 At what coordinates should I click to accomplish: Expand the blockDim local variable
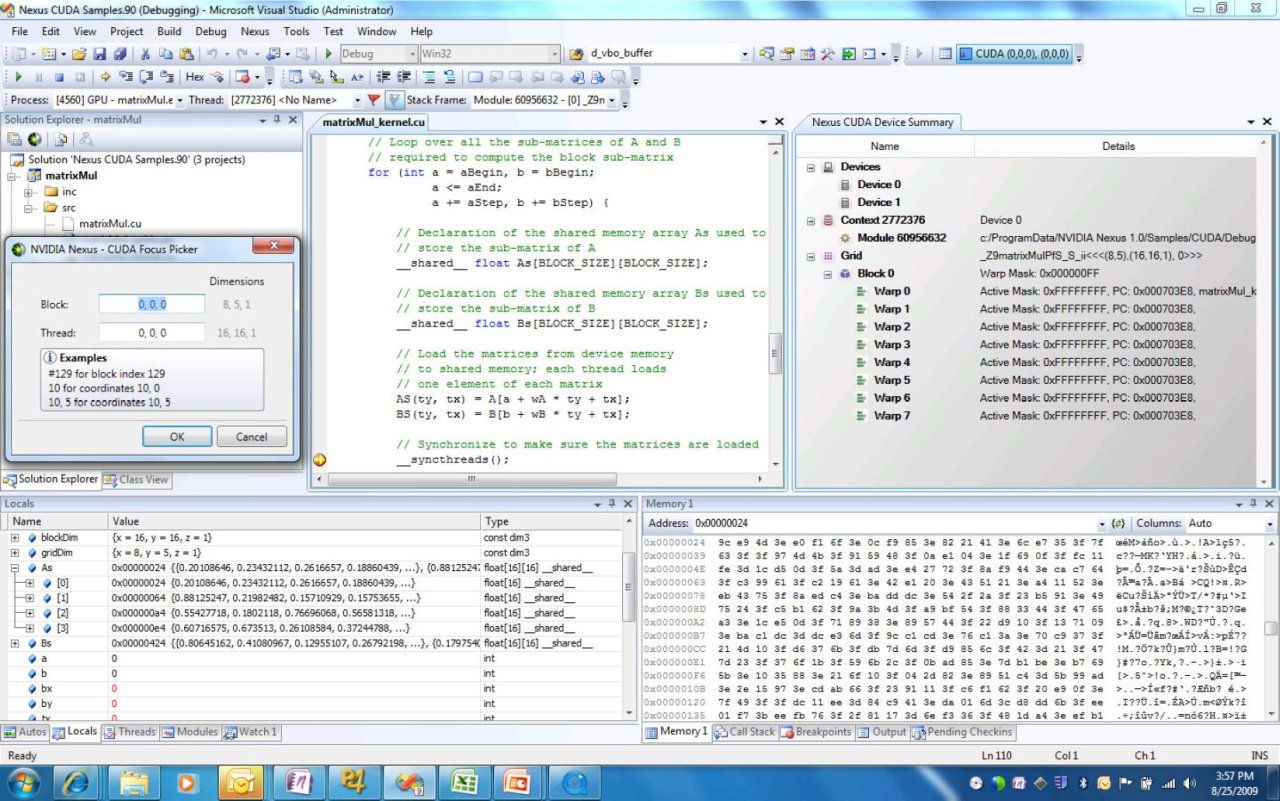point(15,538)
